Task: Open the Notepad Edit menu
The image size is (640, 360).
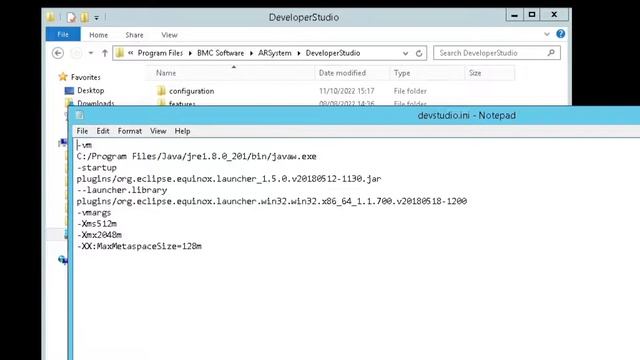Action: 103,131
